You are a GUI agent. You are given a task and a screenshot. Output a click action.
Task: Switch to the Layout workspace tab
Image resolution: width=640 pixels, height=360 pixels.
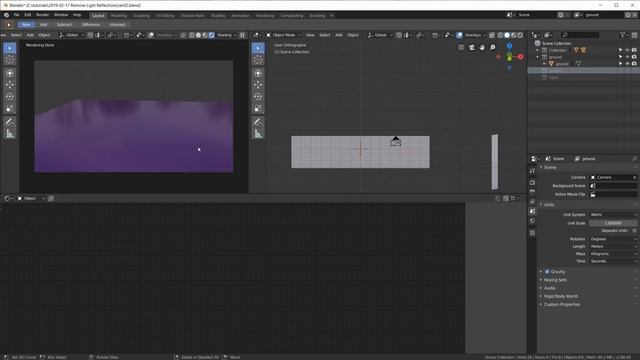[x=98, y=16]
